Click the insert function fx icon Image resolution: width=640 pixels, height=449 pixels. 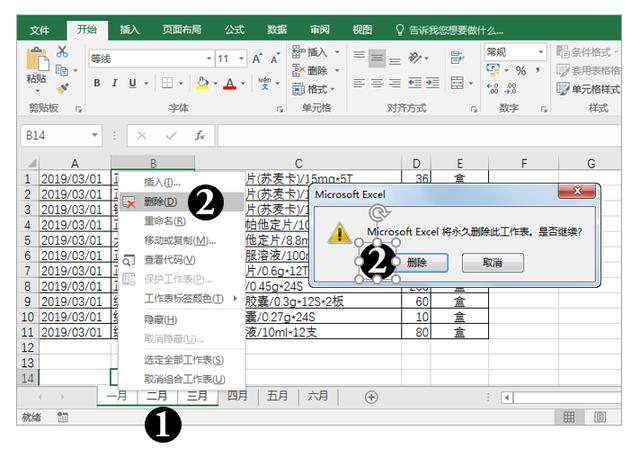[x=200, y=136]
